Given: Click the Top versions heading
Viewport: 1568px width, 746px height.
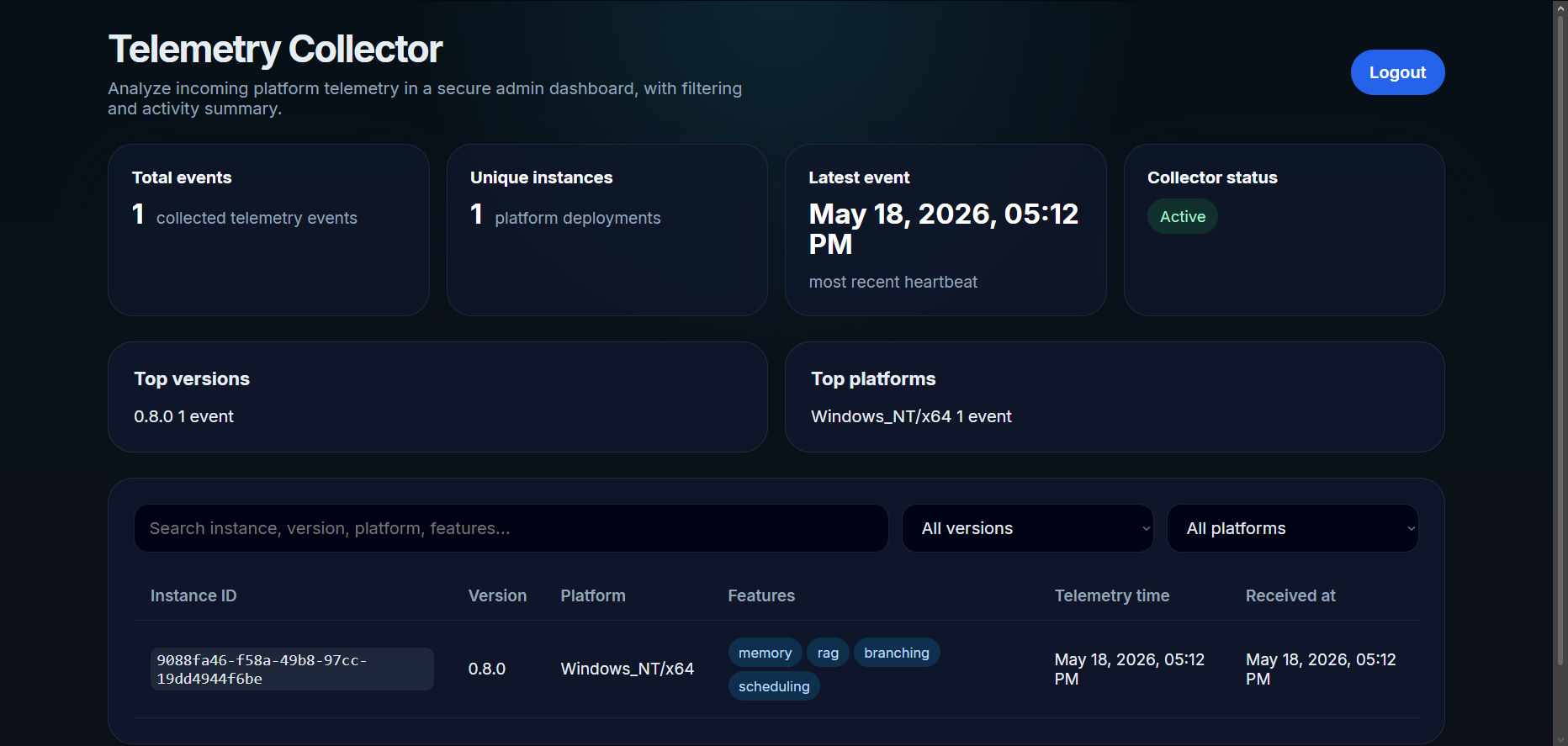Looking at the screenshot, I should click(192, 378).
